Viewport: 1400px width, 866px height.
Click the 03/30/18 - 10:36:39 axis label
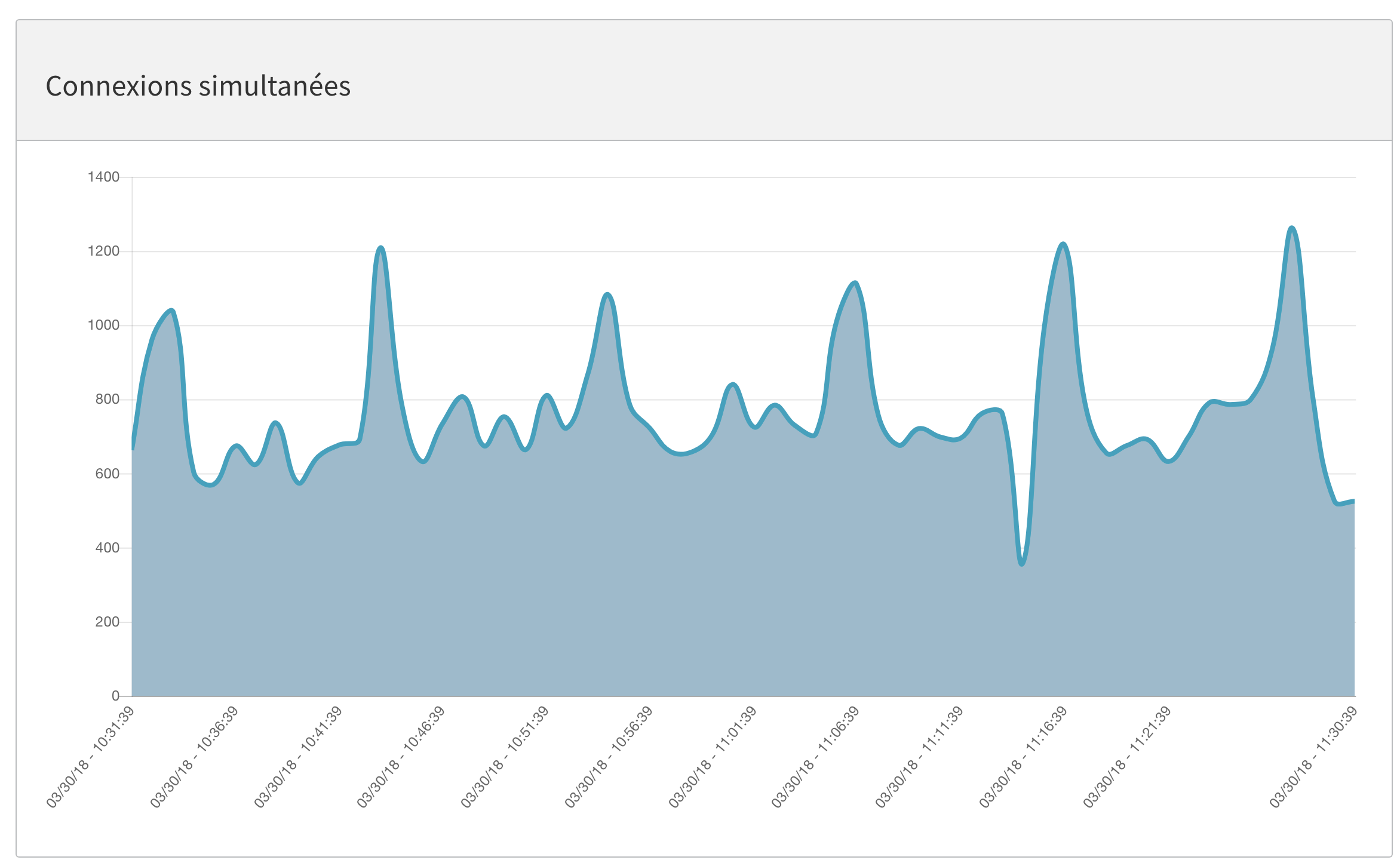(194, 757)
